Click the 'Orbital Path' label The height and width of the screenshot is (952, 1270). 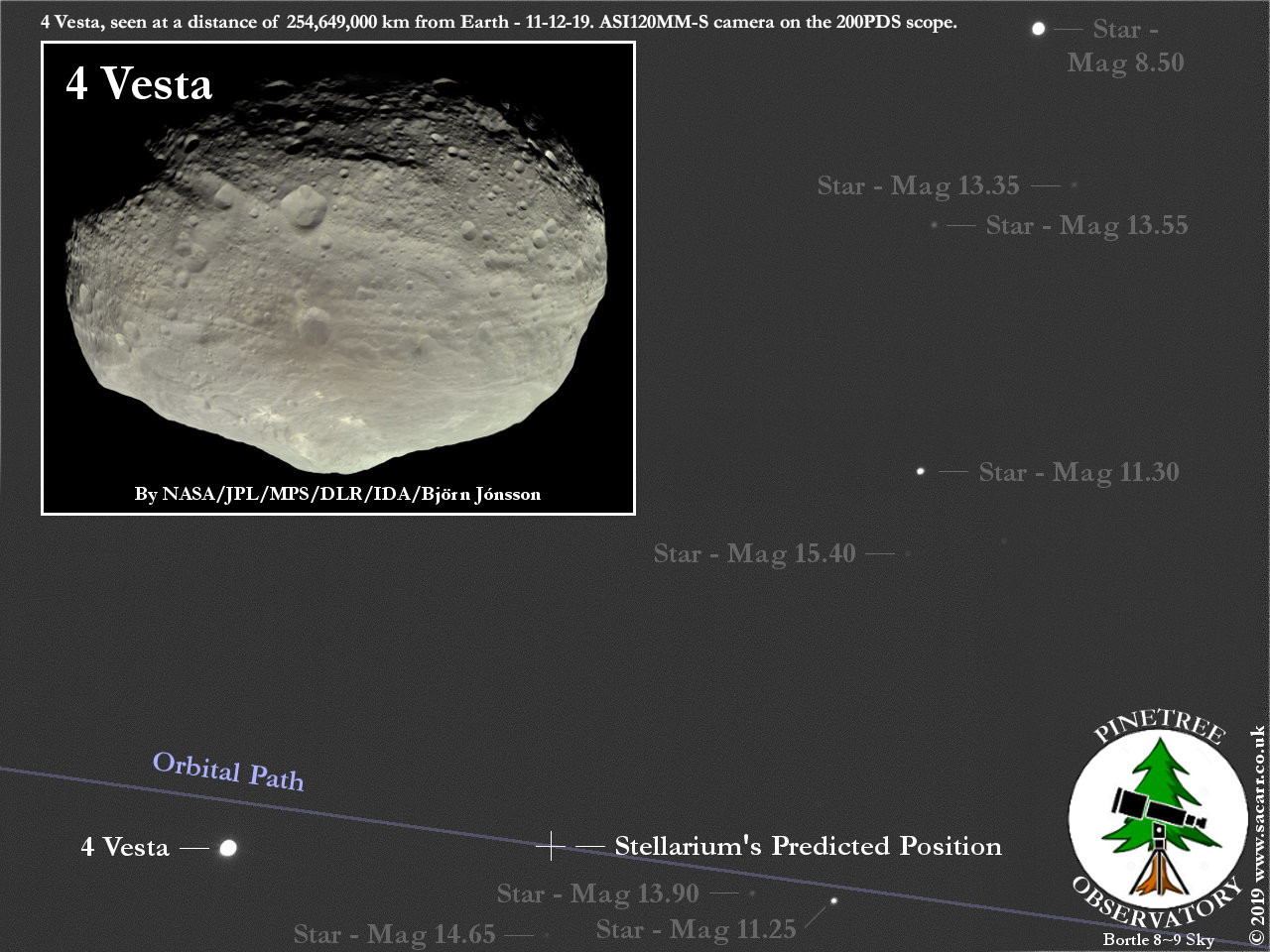coord(228,771)
